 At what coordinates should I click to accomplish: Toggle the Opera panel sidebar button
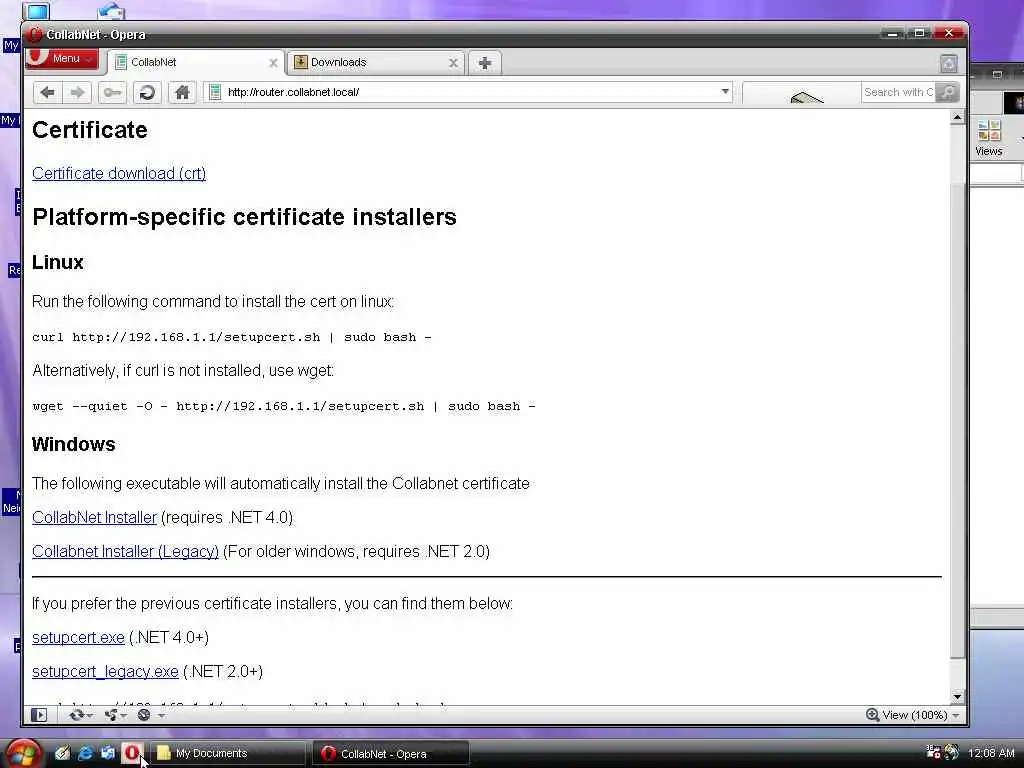[x=39, y=715]
